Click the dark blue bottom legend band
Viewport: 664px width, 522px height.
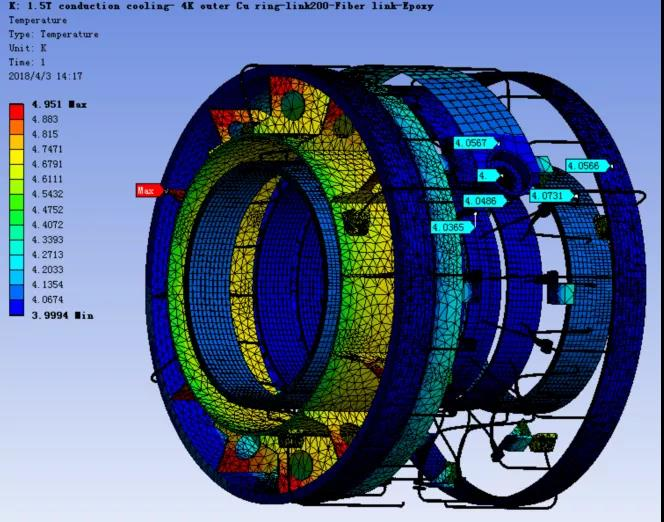click(x=17, y=308)
